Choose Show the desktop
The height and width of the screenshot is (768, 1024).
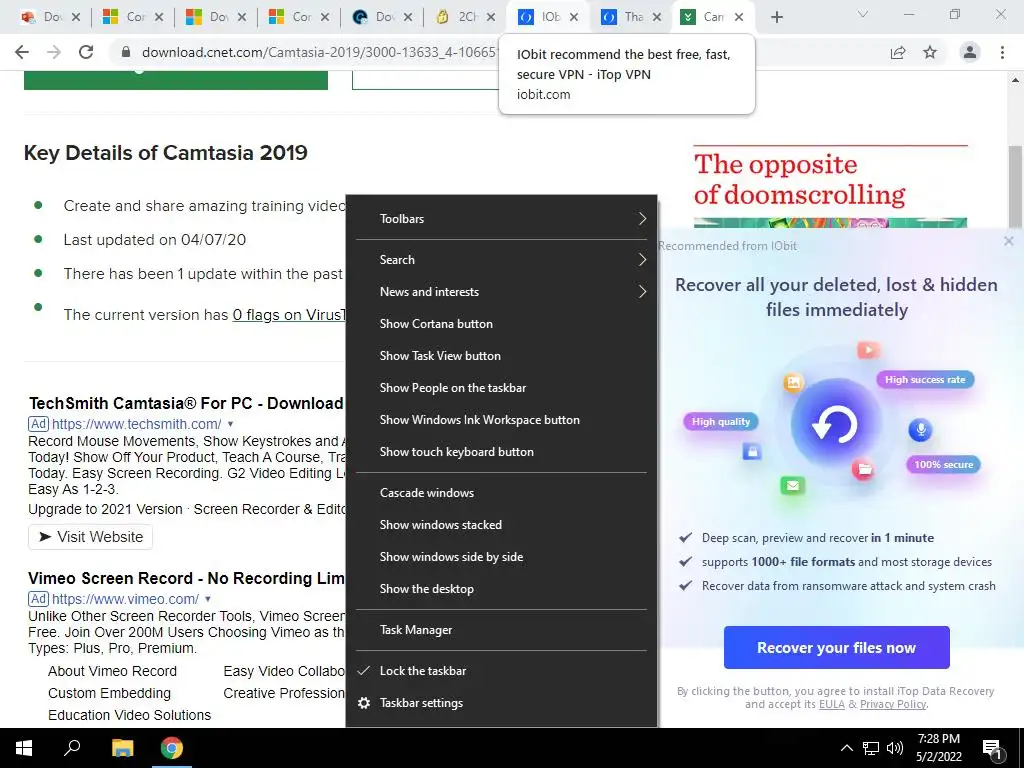coord(502,589)
